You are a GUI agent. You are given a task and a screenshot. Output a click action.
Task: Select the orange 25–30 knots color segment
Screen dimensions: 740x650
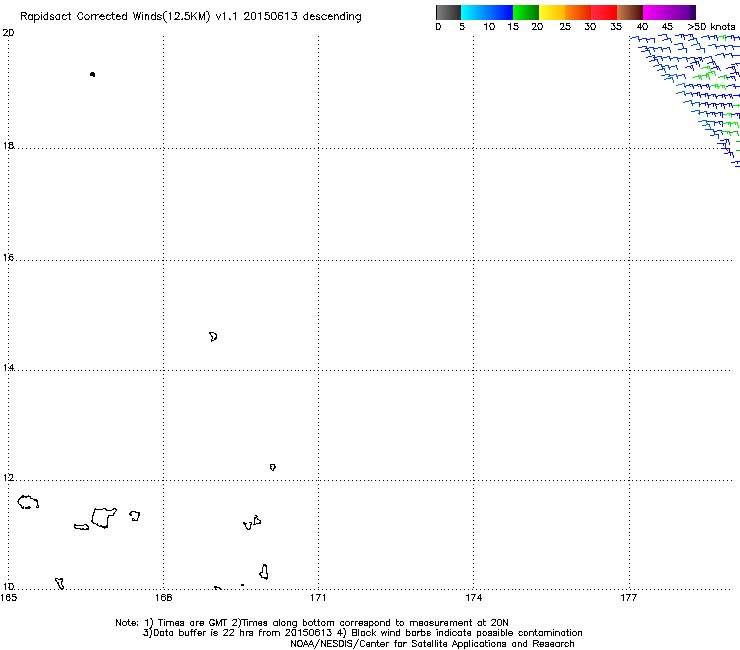click(578, 12)
